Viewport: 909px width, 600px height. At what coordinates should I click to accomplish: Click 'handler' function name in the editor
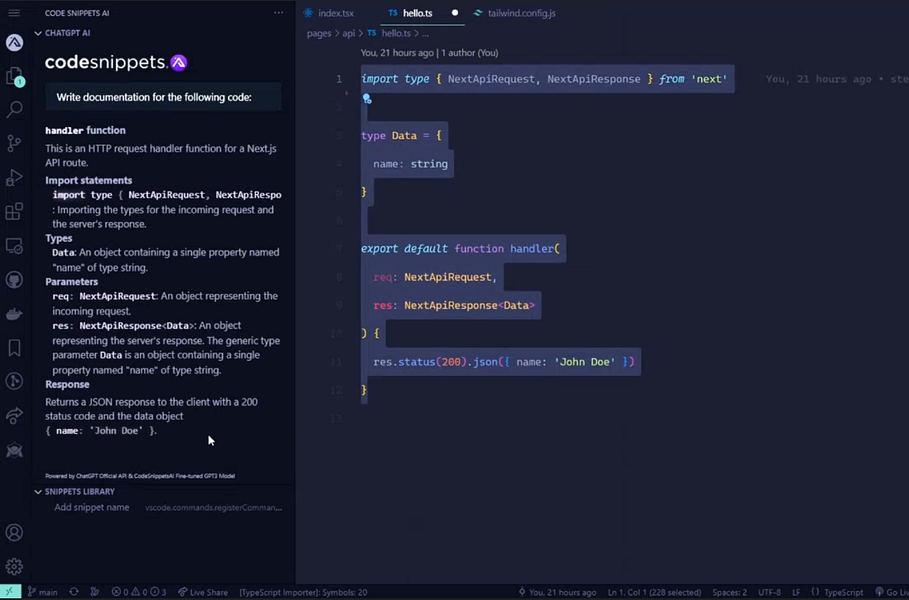coord(532,249)
